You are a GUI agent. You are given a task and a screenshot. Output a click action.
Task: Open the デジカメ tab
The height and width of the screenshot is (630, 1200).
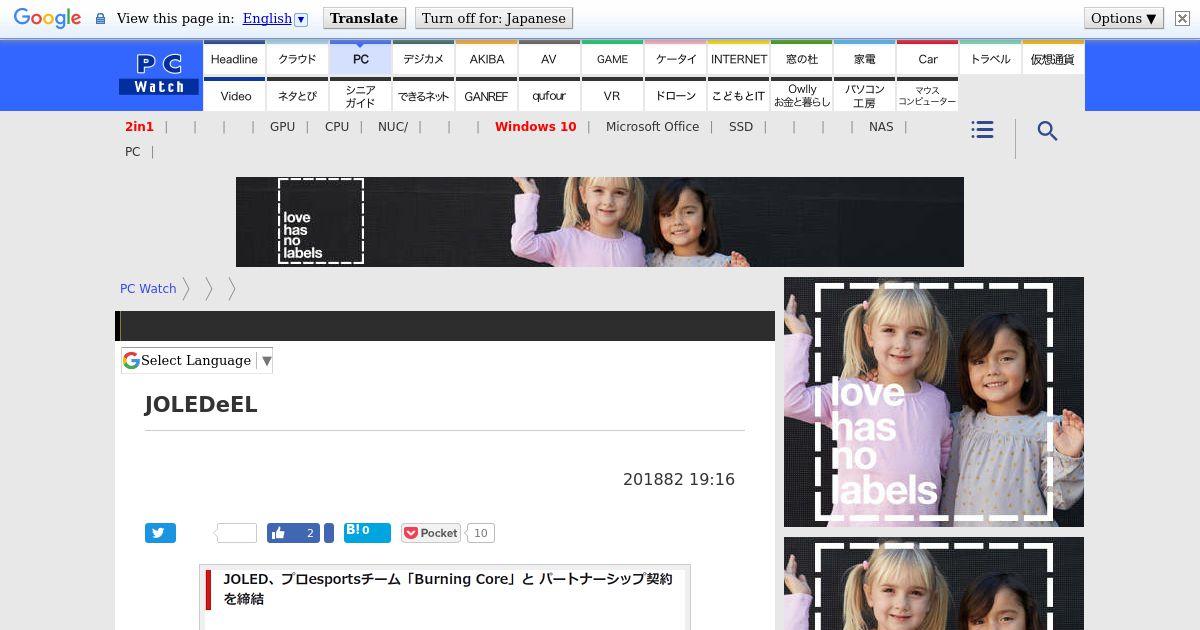pyautogui.click(x=423, y=58)
